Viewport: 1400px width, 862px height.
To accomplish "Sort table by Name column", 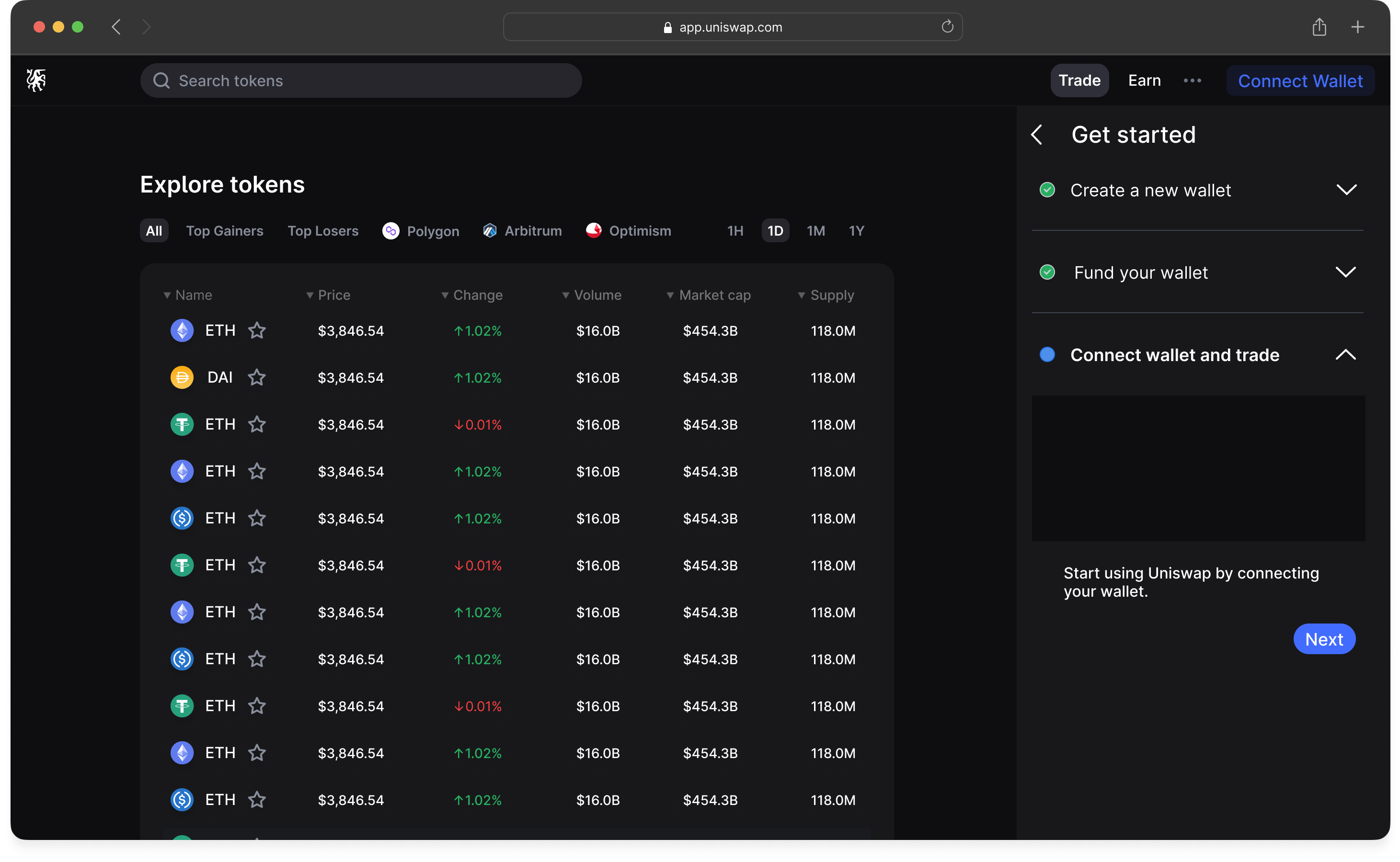I will [188, 295].
